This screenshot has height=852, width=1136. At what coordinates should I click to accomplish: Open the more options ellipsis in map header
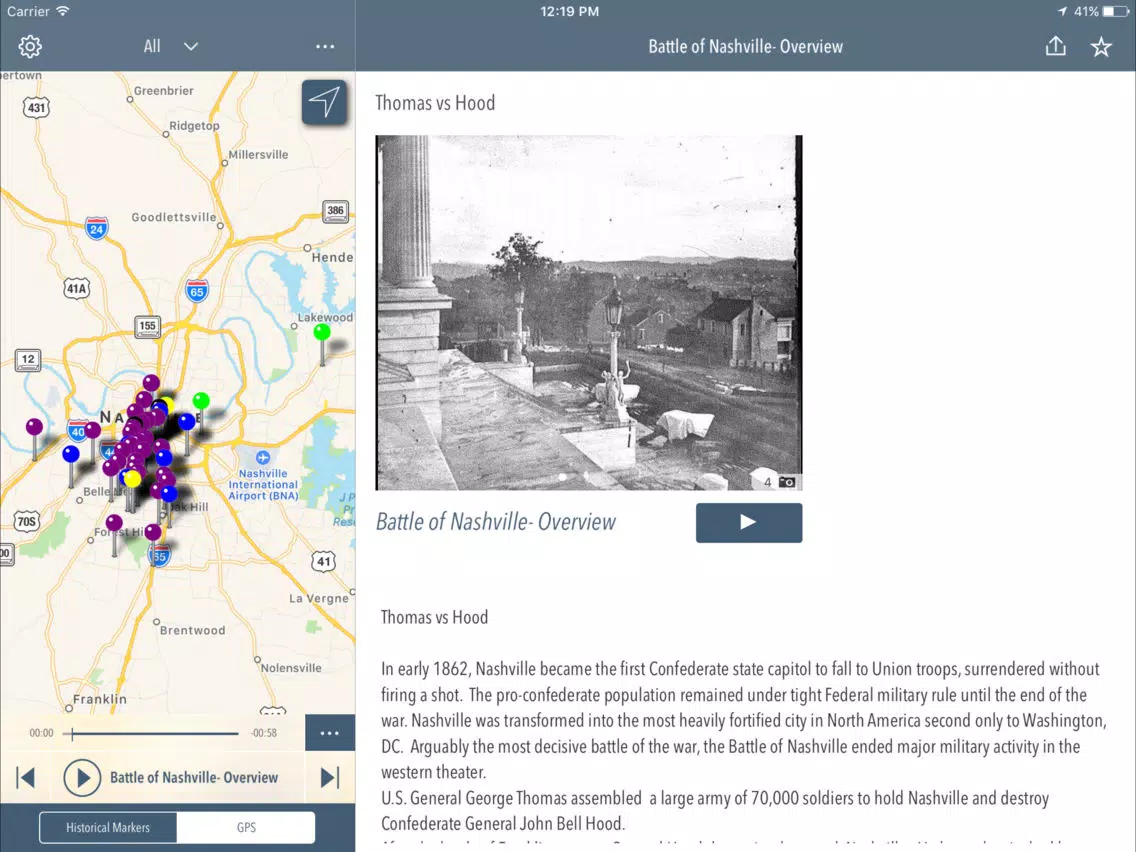click(325, 46)
